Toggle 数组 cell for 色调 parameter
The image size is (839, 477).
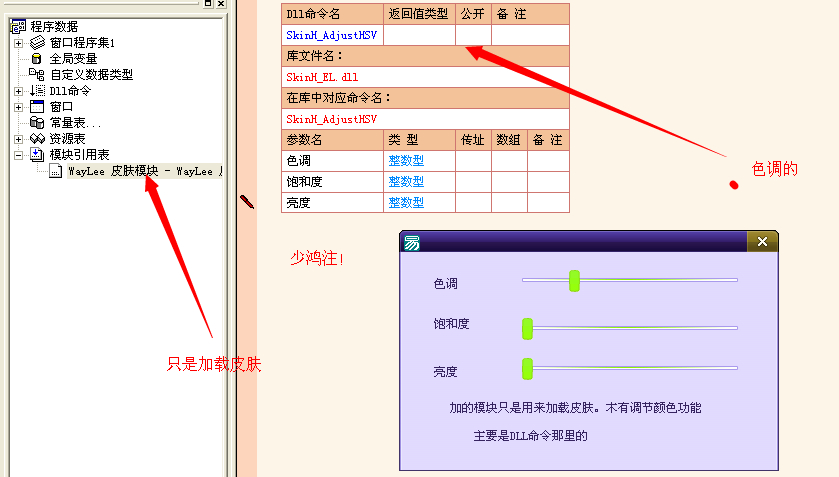(x=509, y=161)
